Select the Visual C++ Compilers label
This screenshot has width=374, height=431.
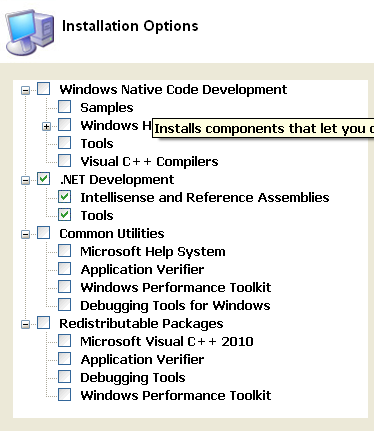pyautogui.click(x=149, y=162)
